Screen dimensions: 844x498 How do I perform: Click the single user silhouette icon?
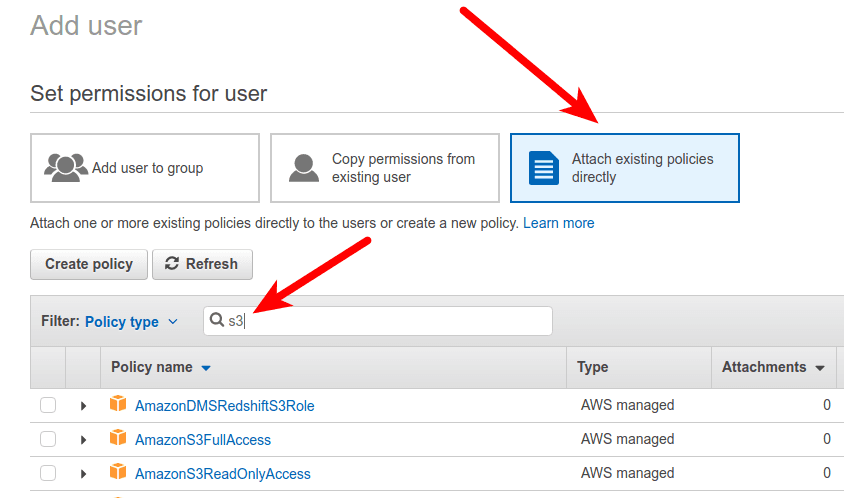pyautogui.click(x=304, y=168)
